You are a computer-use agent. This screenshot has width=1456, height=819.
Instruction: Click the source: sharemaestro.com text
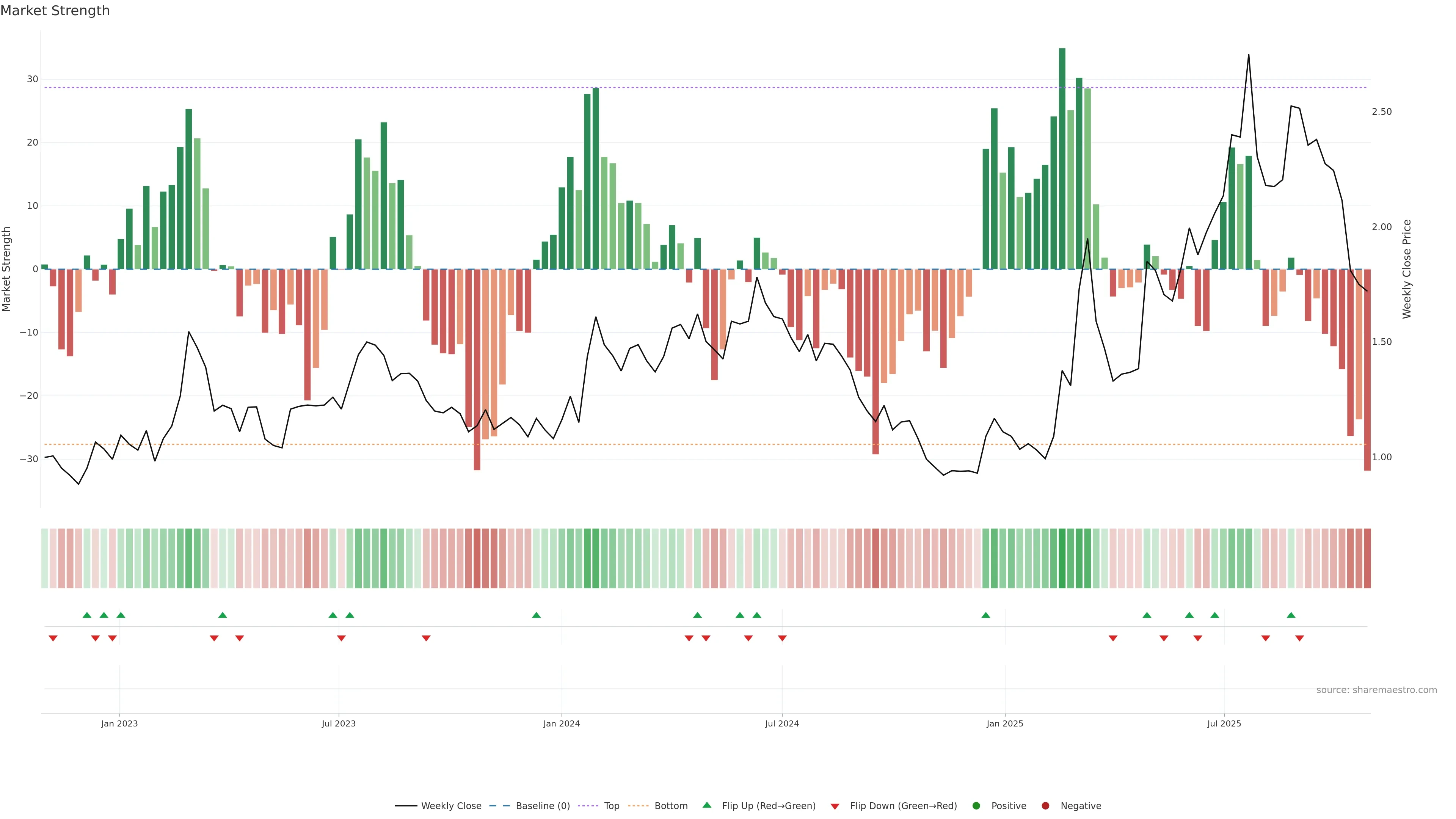tap(1376, 690)
